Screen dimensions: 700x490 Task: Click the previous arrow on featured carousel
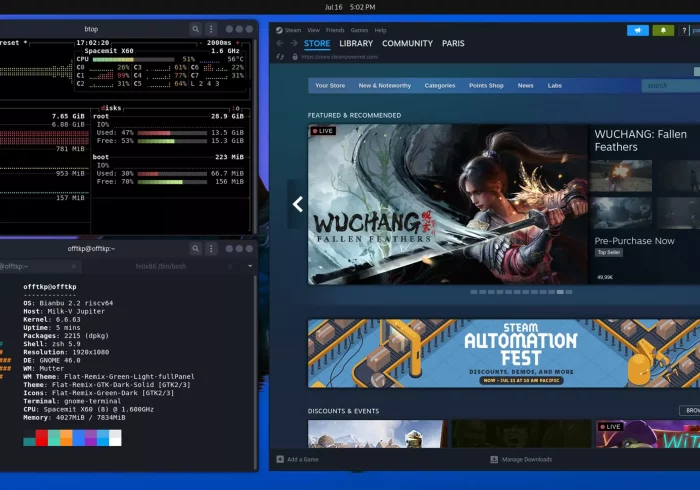pos(298,204)
